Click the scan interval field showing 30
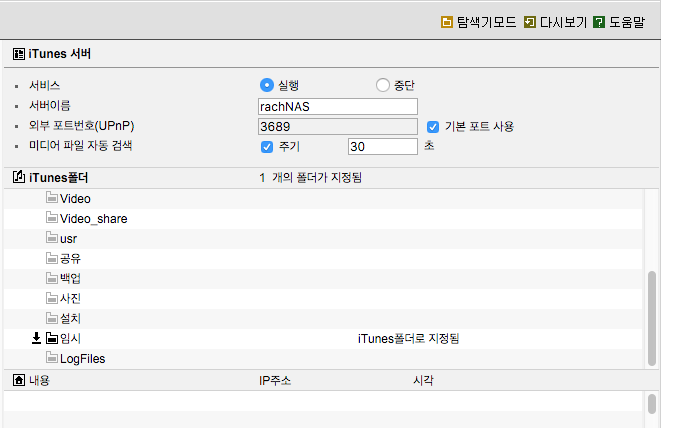The height and width of the screenshot is (428, 691). [x=383, y=146]
